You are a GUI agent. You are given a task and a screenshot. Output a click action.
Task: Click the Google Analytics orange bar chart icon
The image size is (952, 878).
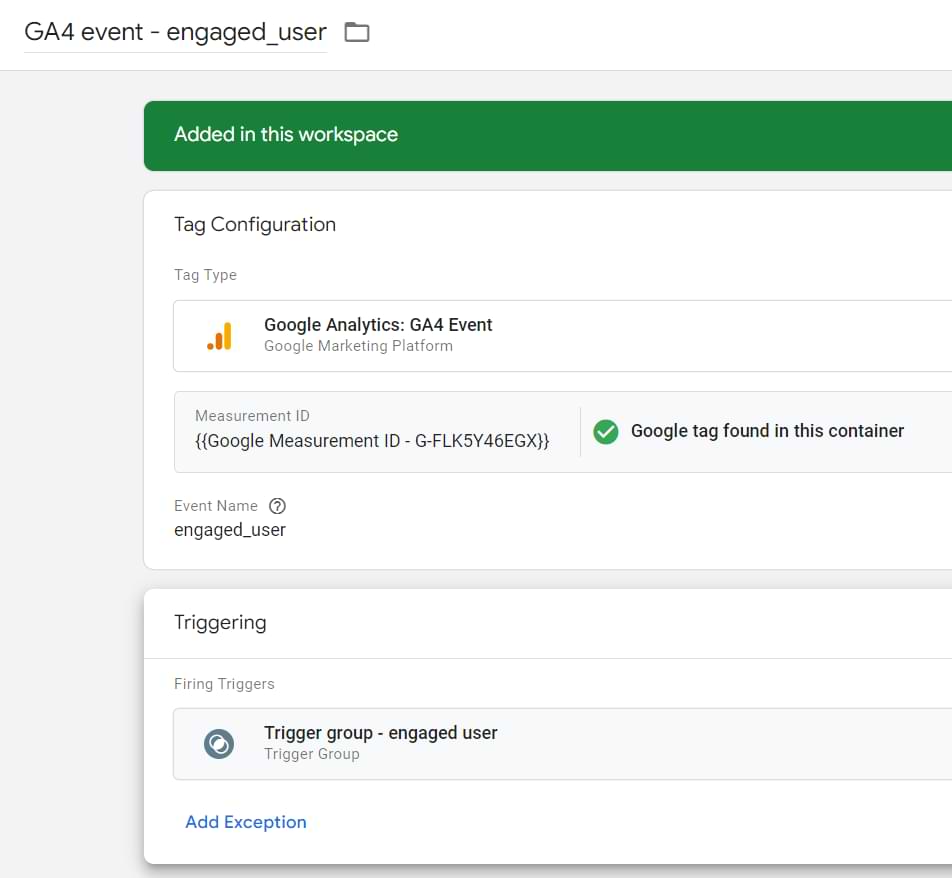[219, 336]
